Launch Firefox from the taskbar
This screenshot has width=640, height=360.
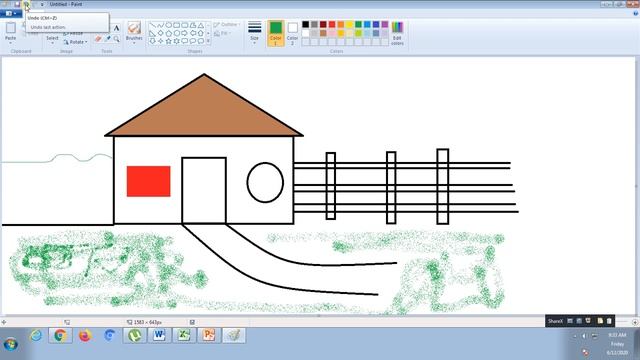click(85, 336)
